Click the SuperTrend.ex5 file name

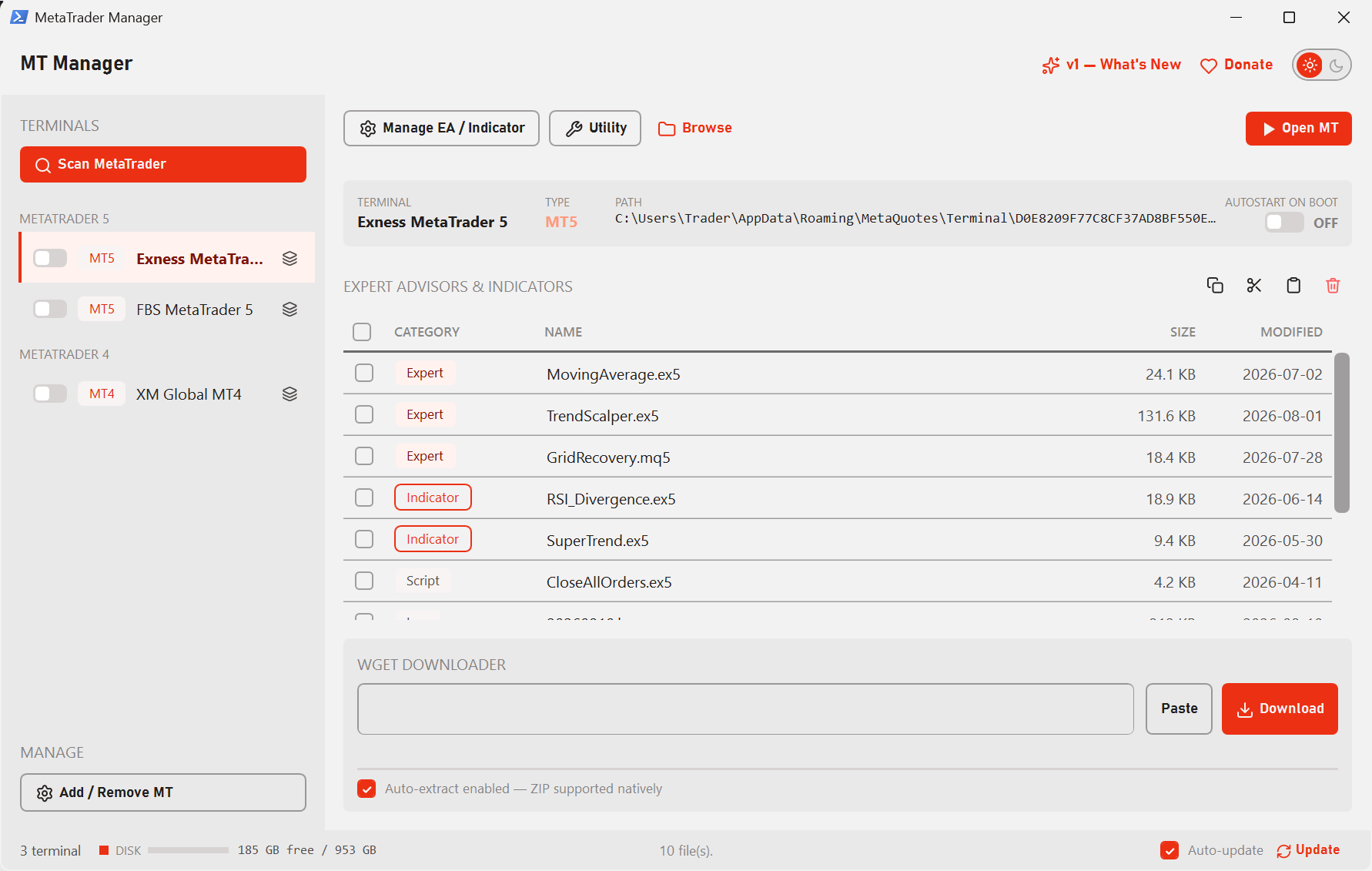[x=597, y=541]
